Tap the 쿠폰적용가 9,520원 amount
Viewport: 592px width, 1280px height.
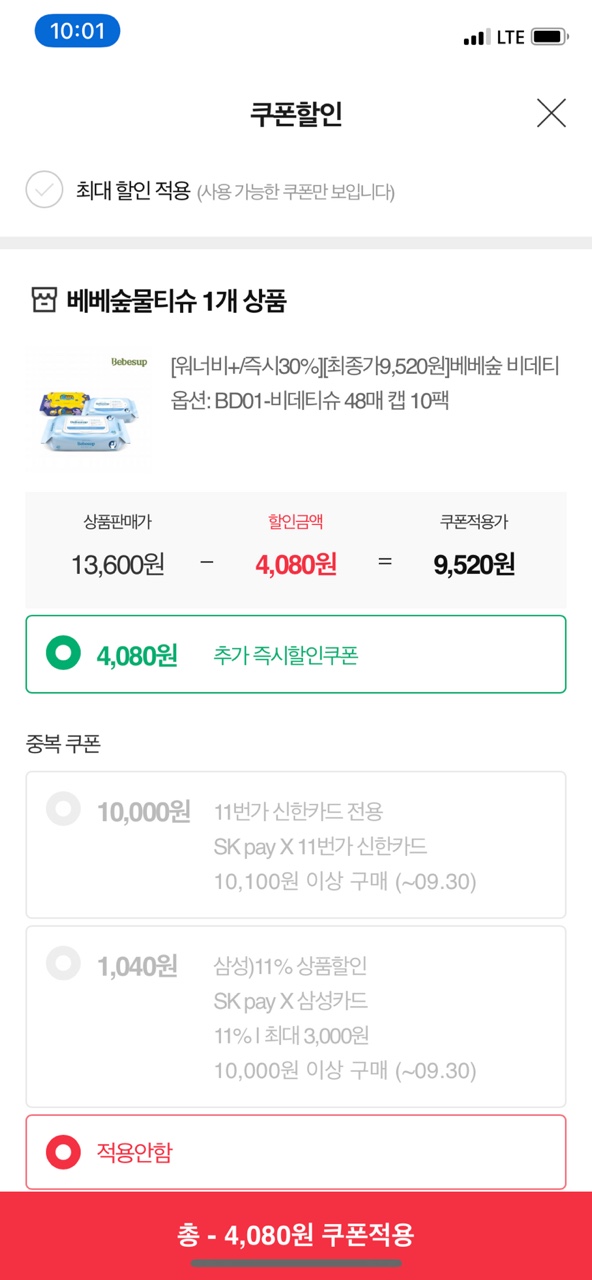pos(474,564)
